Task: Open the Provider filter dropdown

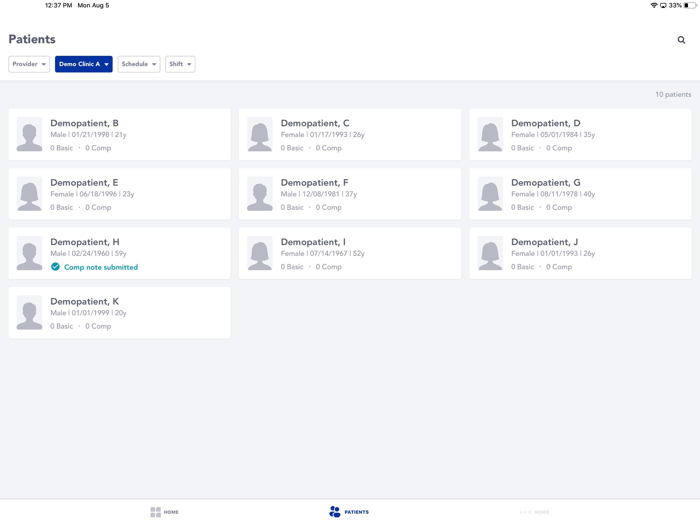Action: pos(29,64)
